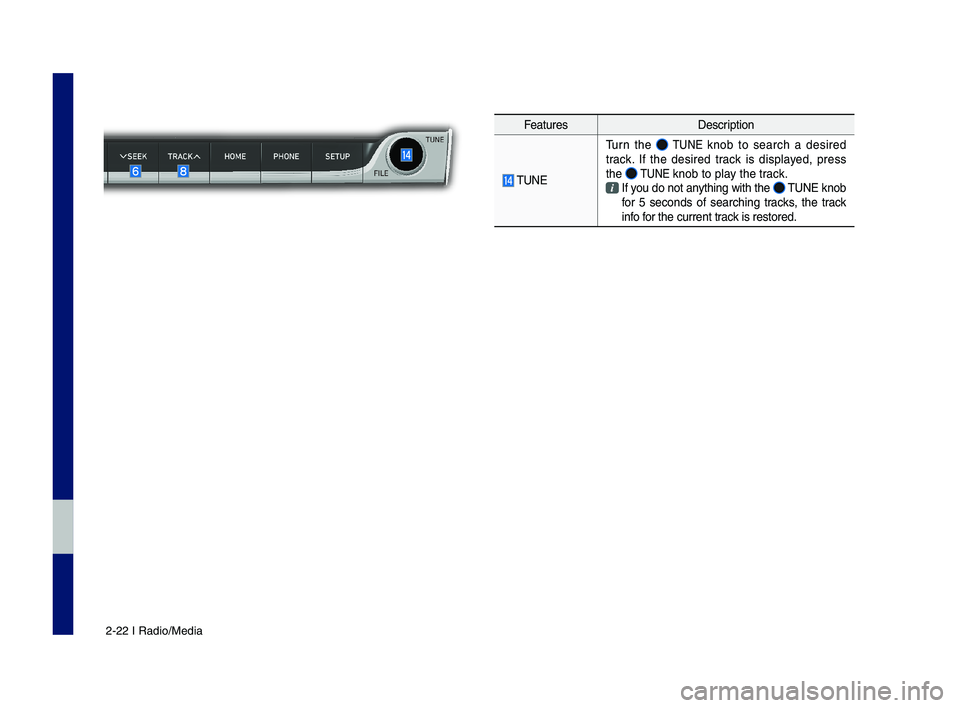Click the 14 badge beside TUNE in table

508,180
